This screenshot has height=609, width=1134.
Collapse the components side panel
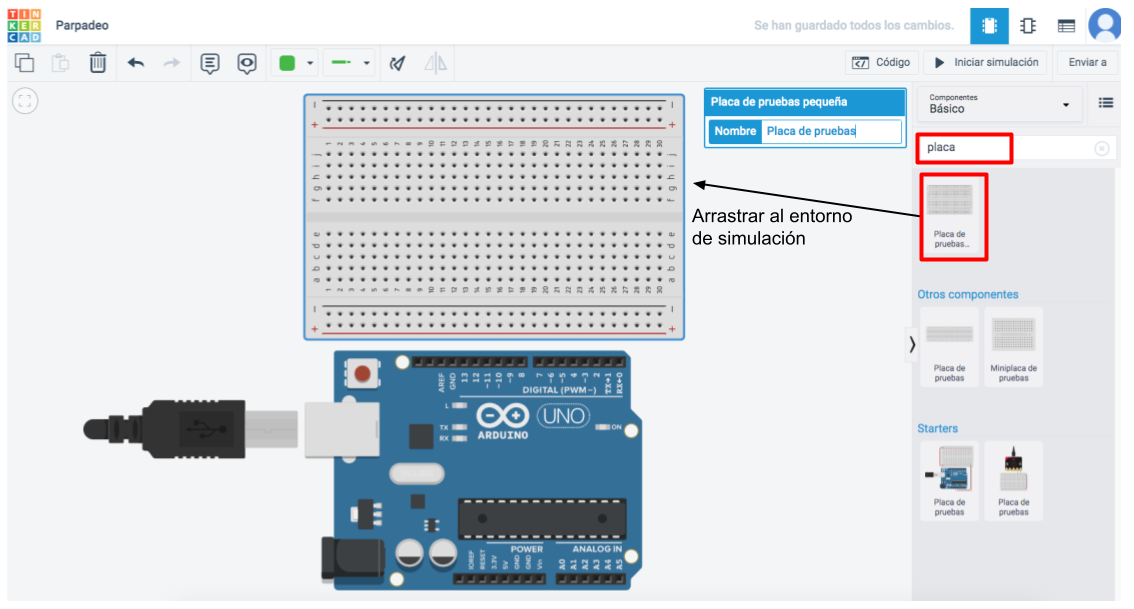(911, 344)
